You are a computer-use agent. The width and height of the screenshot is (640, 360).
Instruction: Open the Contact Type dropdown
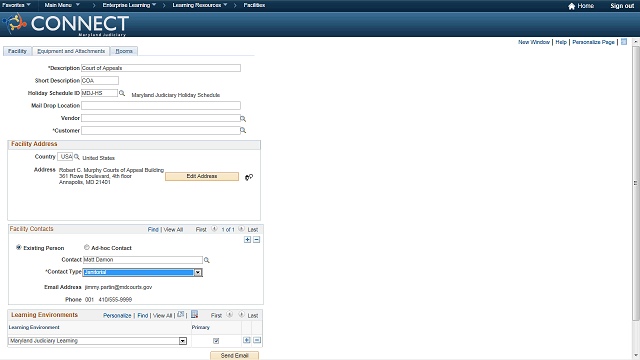coord(198,272)
